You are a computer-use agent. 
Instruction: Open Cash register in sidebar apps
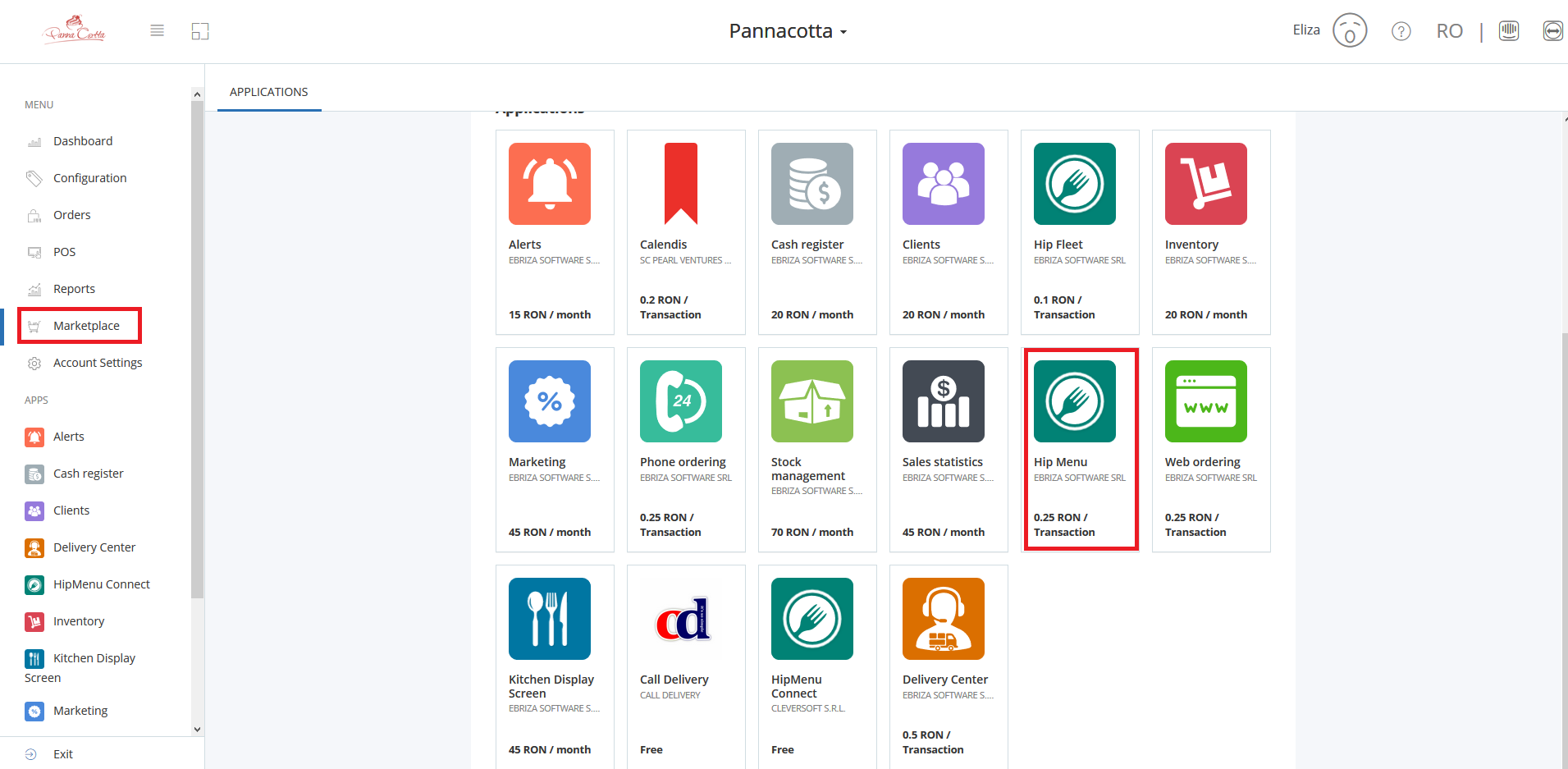click(88, 474)
